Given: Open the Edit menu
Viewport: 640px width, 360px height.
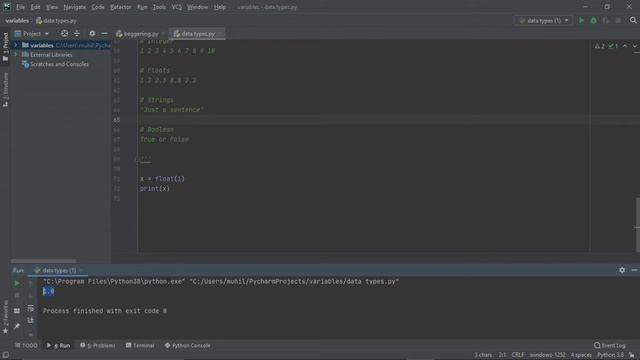Looking at the screenshot, I should (x=36, y=7).
